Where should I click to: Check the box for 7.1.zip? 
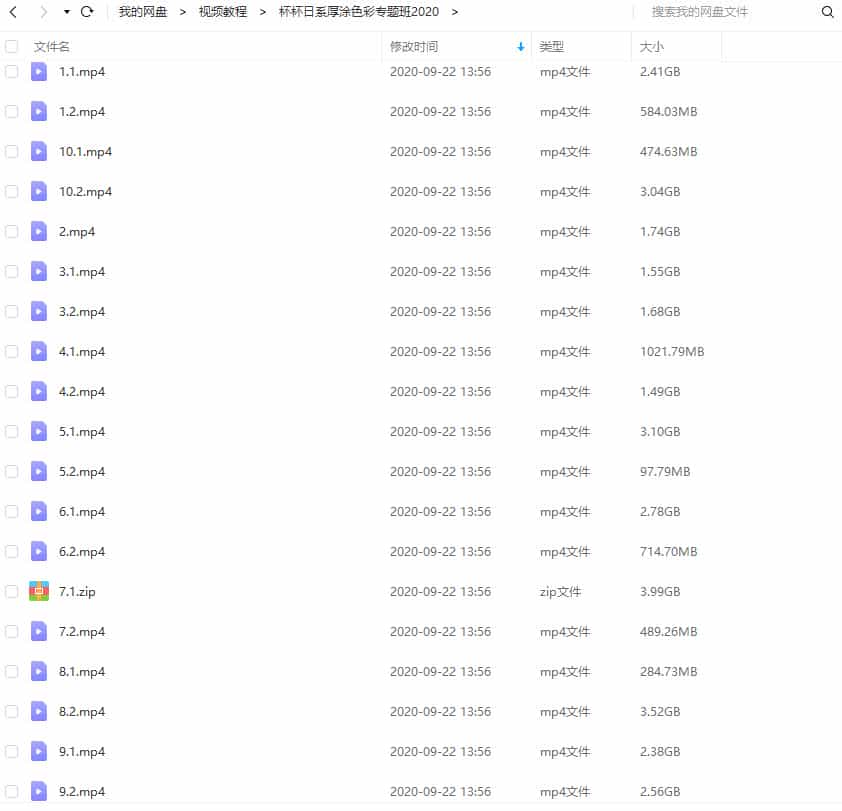click(11, 591)
